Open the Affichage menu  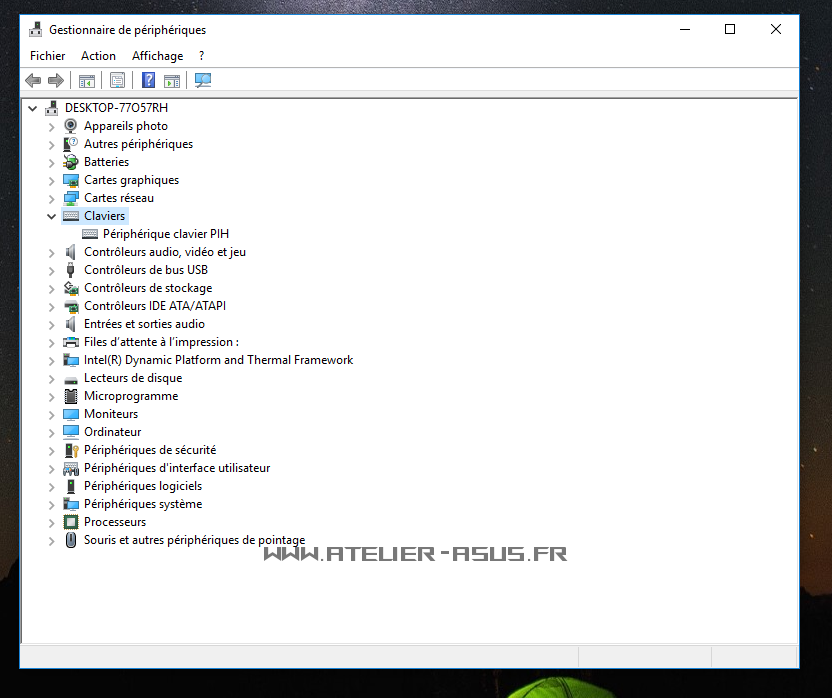pyautogui.click(x=157, y=56)
